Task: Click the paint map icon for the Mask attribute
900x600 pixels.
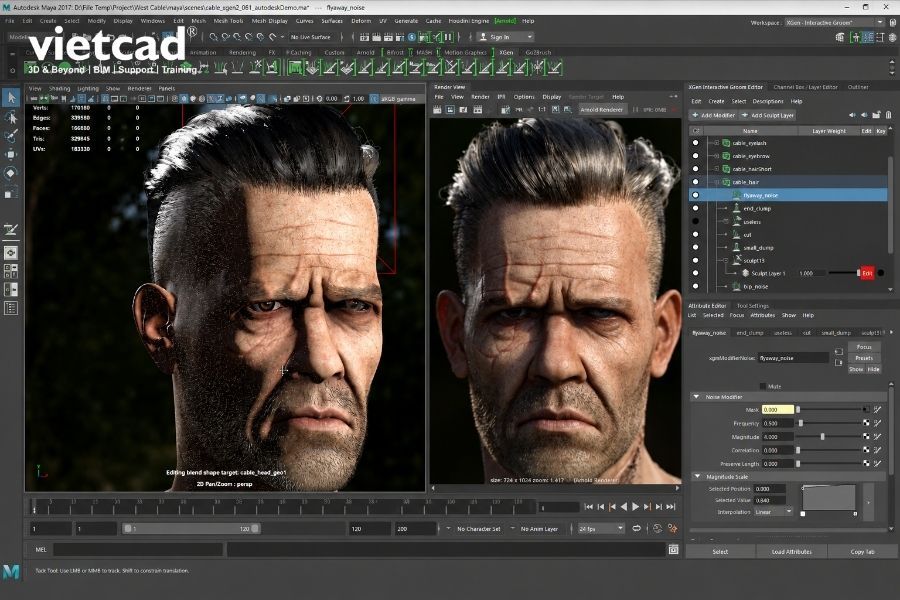Action: click(878, 409)
